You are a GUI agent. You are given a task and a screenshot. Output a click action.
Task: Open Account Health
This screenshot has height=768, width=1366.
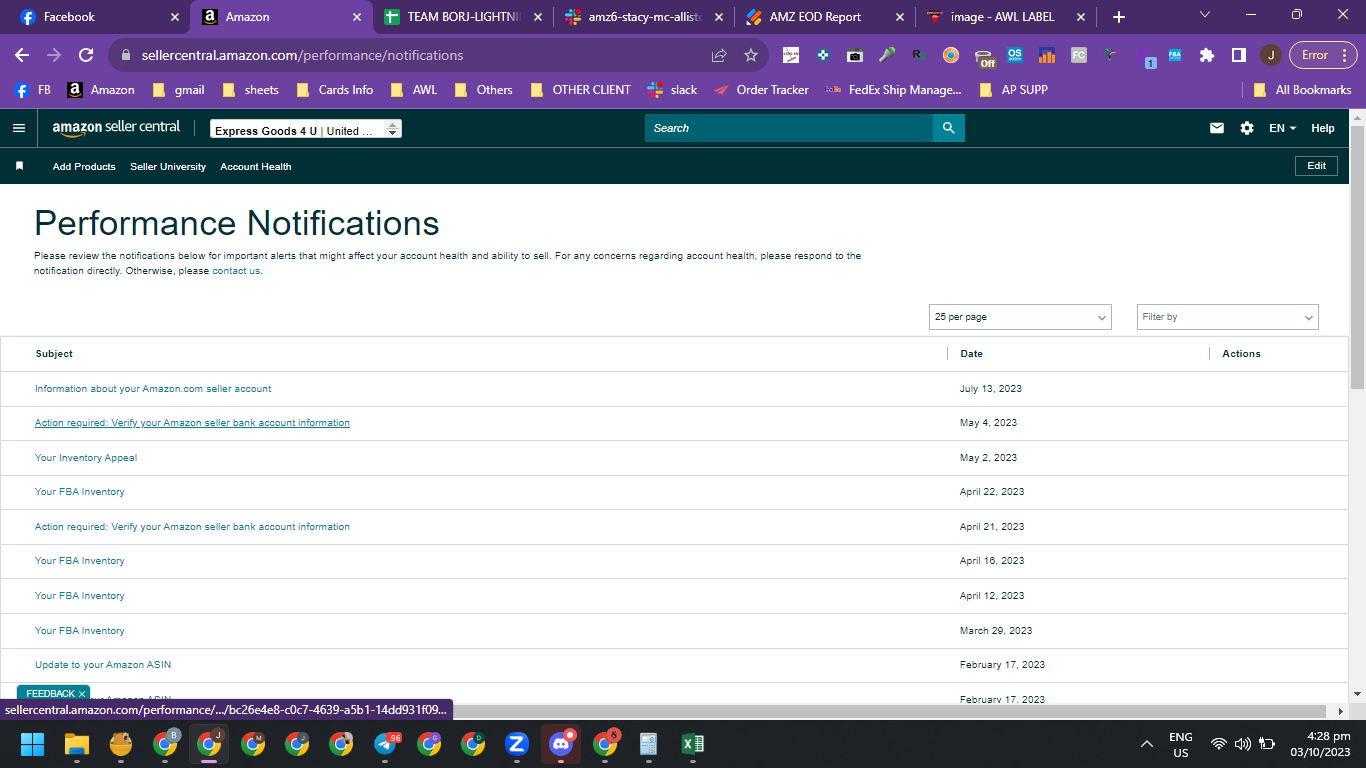(x=256, y=167)
